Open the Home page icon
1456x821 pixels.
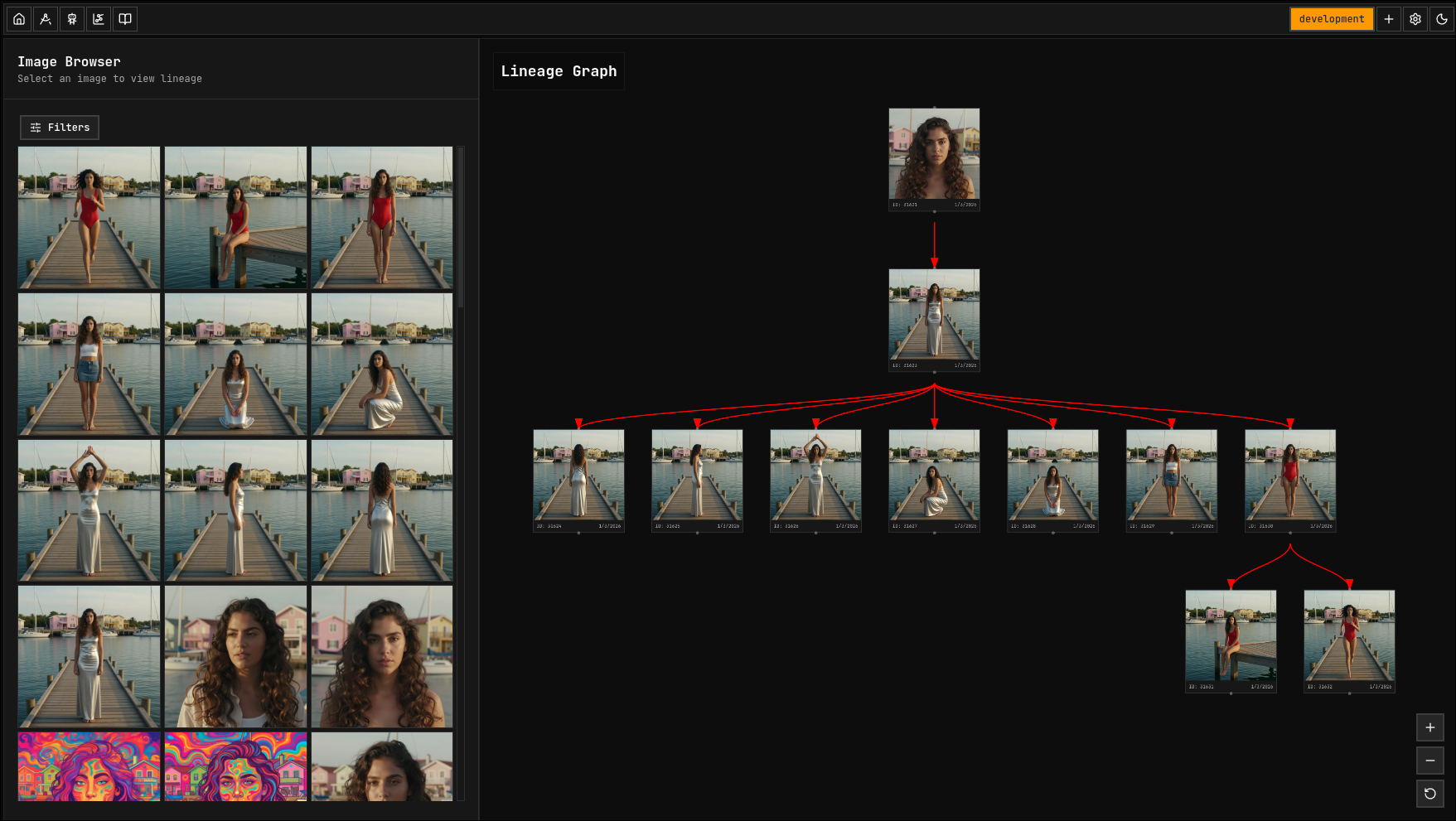(x=19, y=19)
